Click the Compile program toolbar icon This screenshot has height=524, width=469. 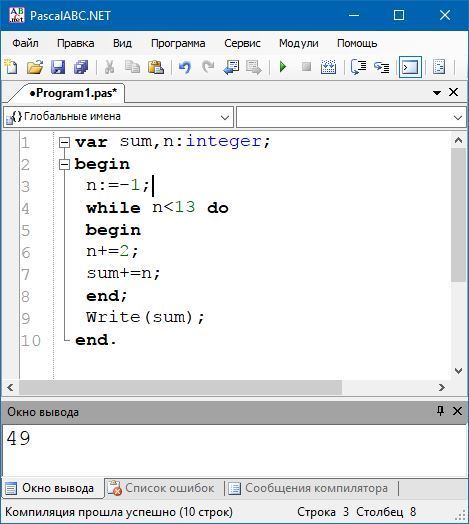pyautogui.click(x=328, y=67)
